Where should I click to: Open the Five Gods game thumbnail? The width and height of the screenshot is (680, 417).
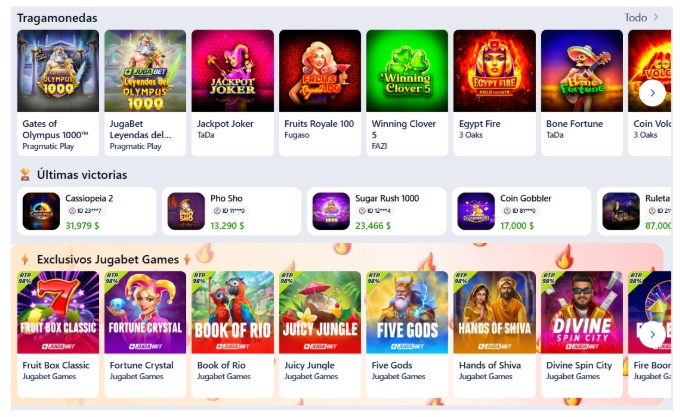407,312
